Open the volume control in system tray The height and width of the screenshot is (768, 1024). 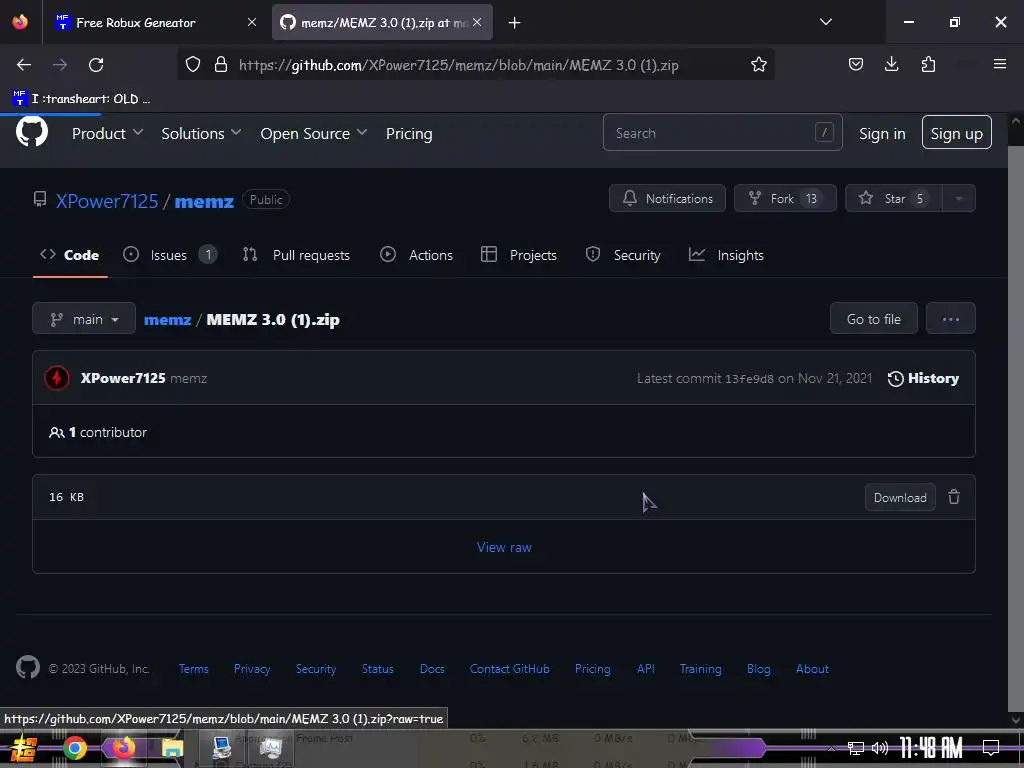pos(880,748)
